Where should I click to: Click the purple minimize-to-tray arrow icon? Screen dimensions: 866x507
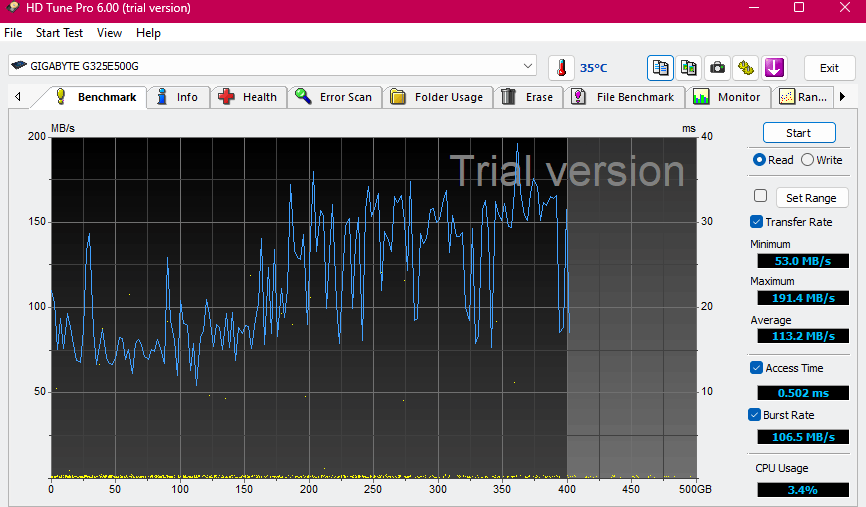pos(774,68)
